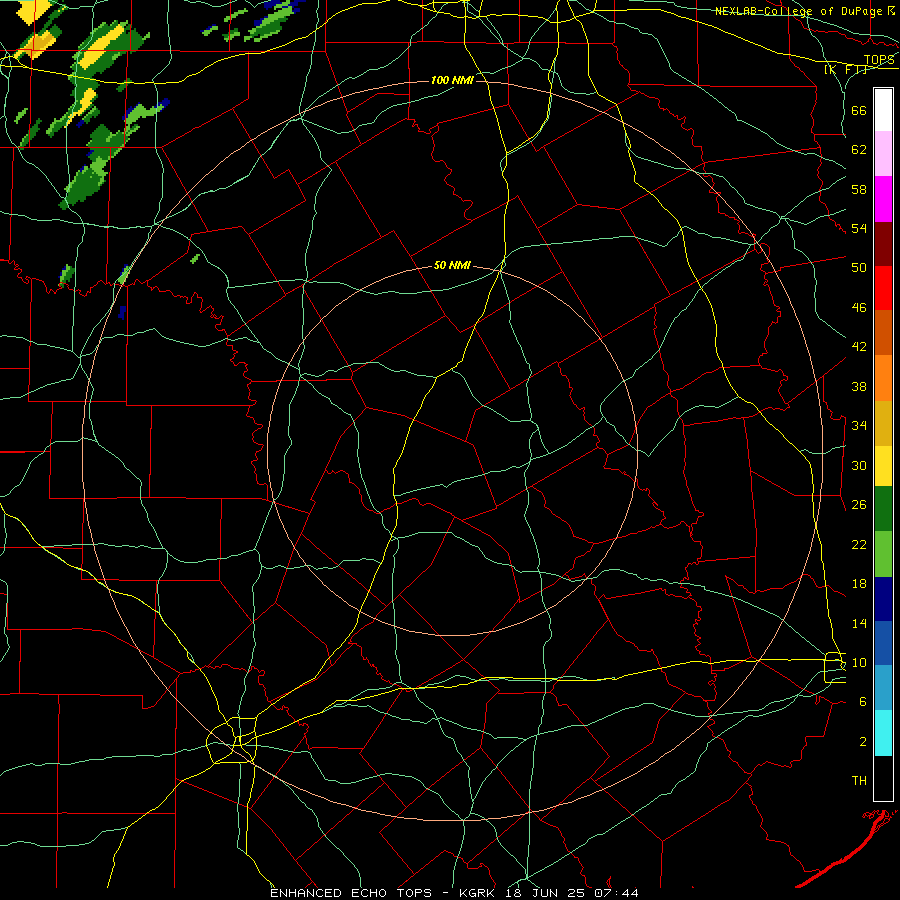Image resolution: width=900 pixels, height=900 pixels.
Task: Click the 38 legend value
Action: (x=859, y=386)
